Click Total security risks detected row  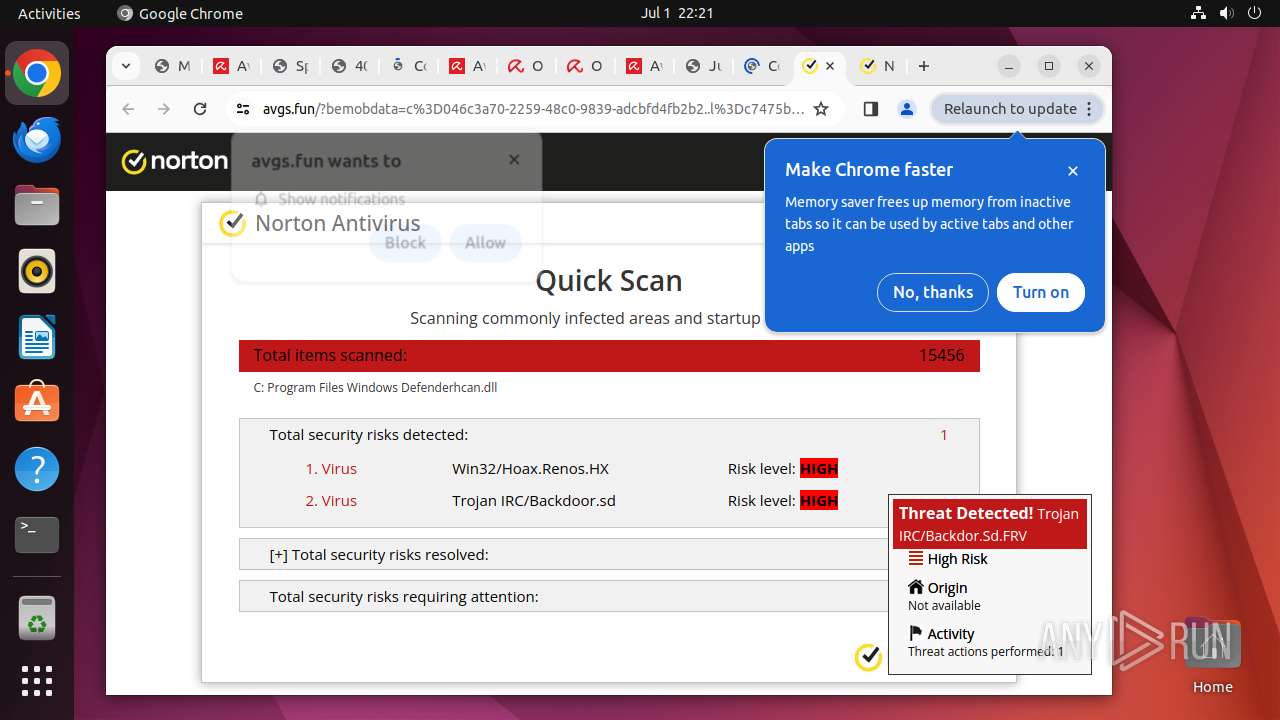click(609, 435)
